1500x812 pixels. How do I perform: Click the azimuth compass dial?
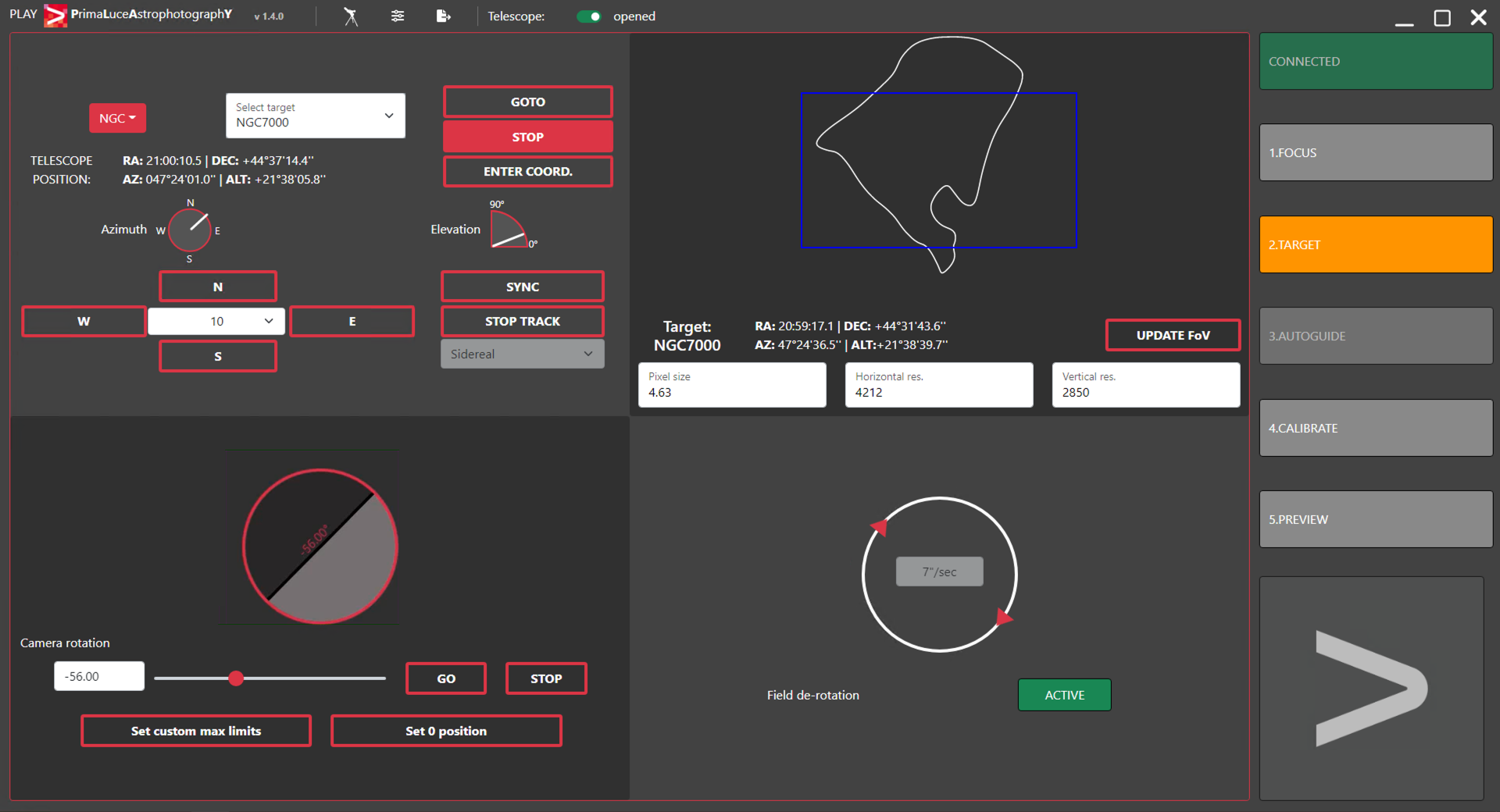(x=190, y=230)
